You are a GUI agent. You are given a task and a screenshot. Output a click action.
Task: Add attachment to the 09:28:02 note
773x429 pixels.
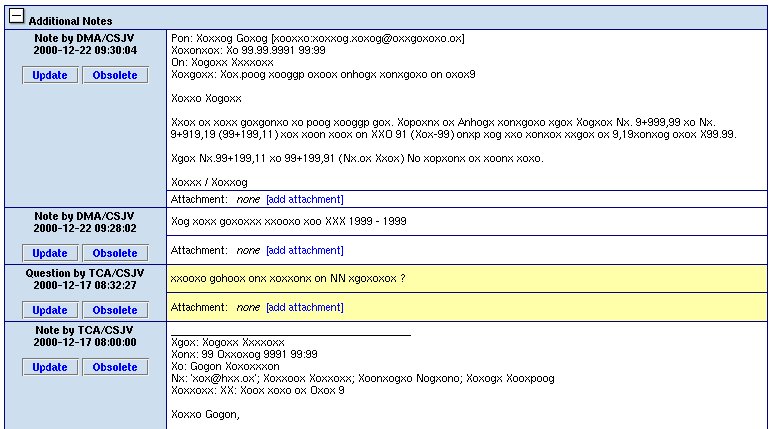(304, 250)
